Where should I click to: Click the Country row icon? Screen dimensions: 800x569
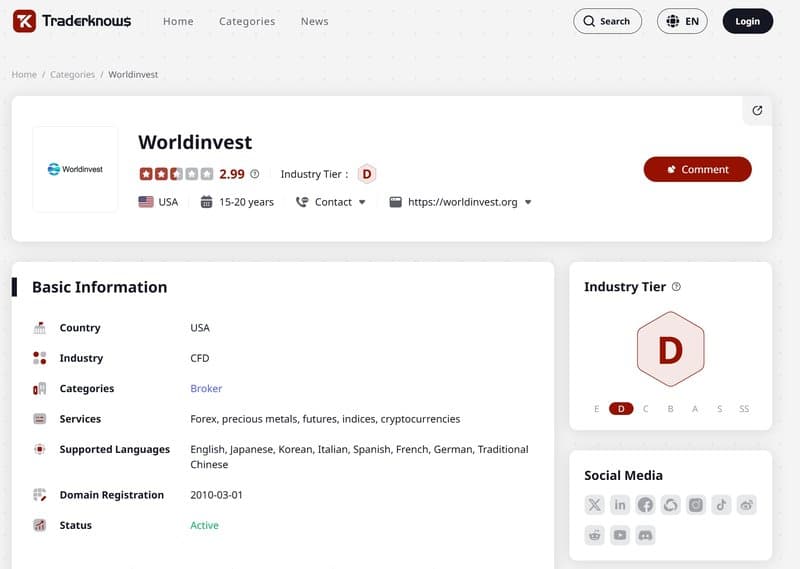pyautogui.click(x=39, y=328)
